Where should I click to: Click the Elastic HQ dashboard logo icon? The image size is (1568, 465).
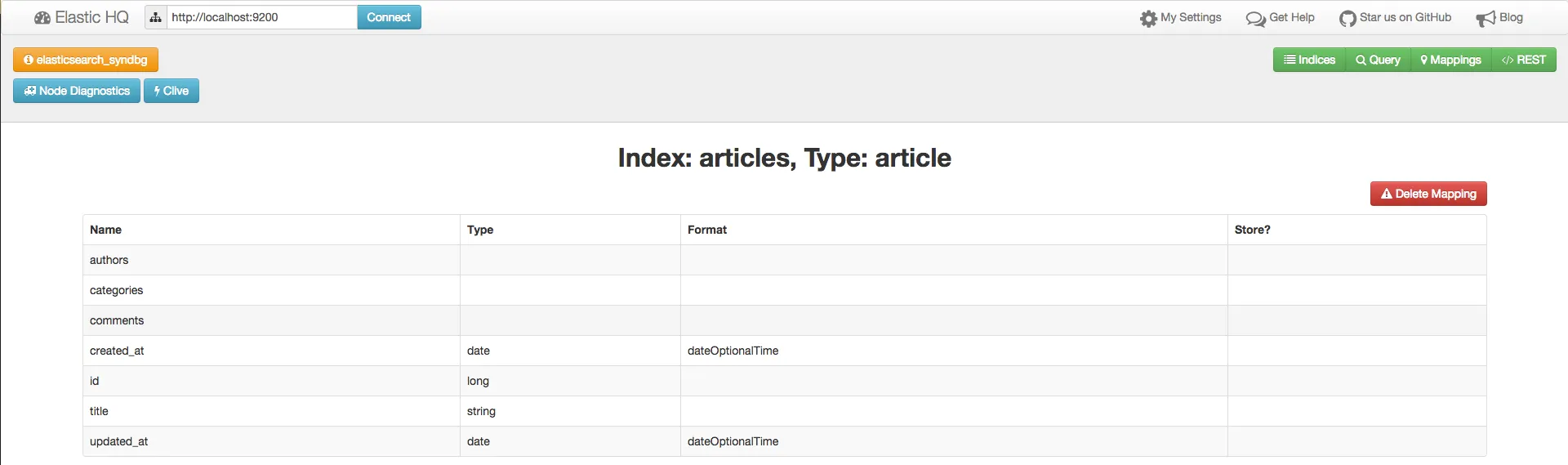click(42, 18)
